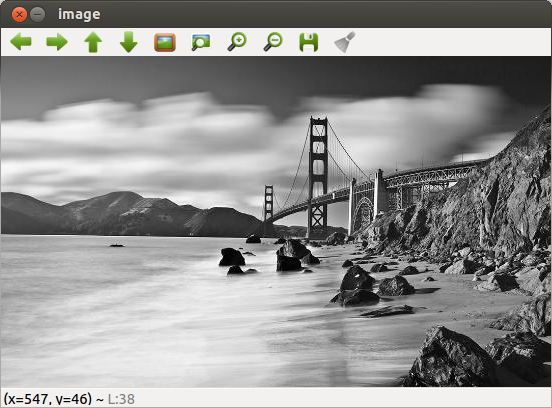
Task: Reset to original size with the picture icon
Action: click(165, 43)
